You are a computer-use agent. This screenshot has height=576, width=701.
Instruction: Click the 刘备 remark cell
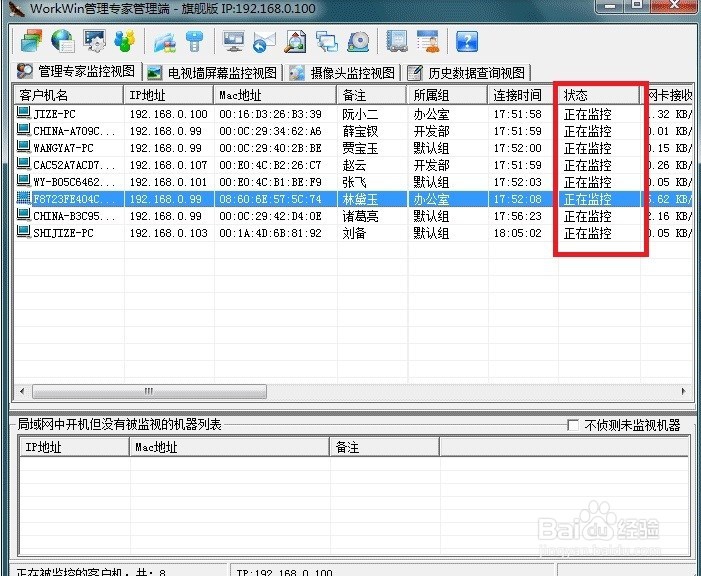(x=355, y=233)
